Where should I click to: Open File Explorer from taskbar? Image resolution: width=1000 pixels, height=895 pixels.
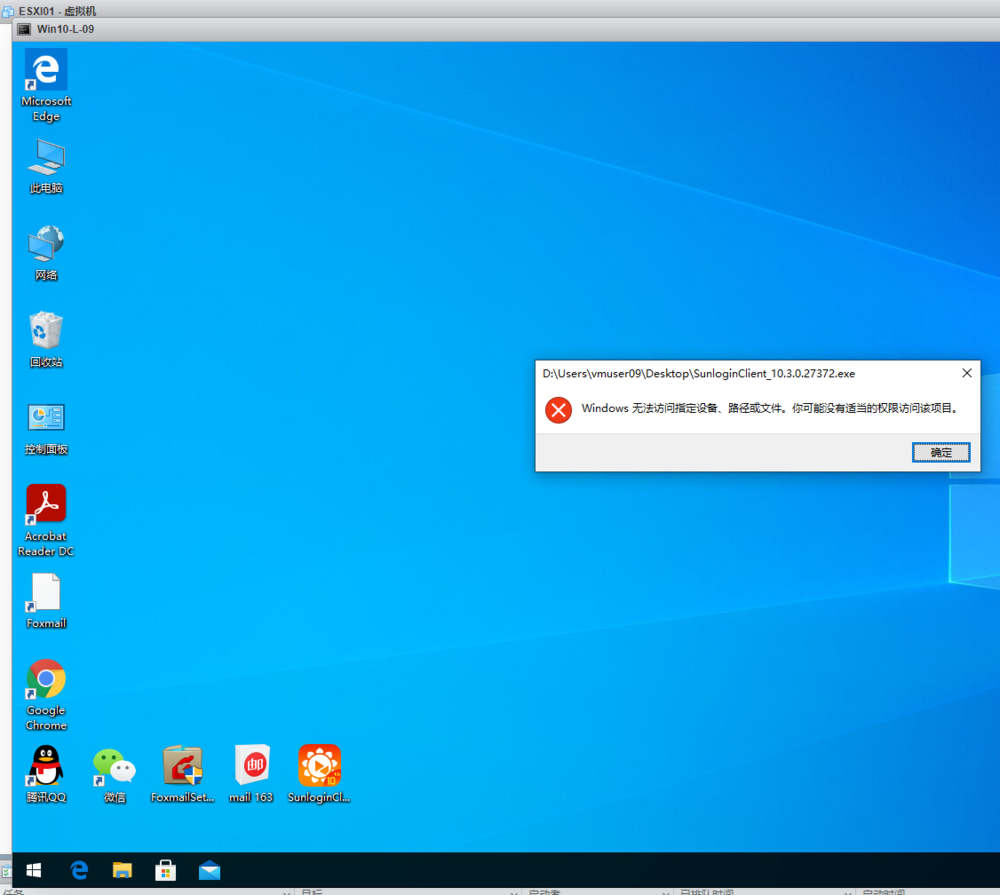click(x=122, y=870)
